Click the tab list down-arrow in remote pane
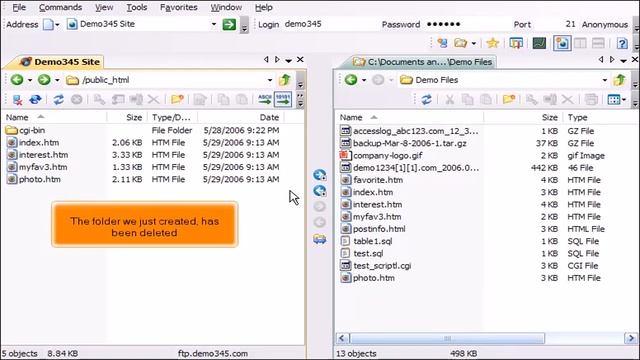This screenshot has height=360, width=640. (x=289, y=60)
